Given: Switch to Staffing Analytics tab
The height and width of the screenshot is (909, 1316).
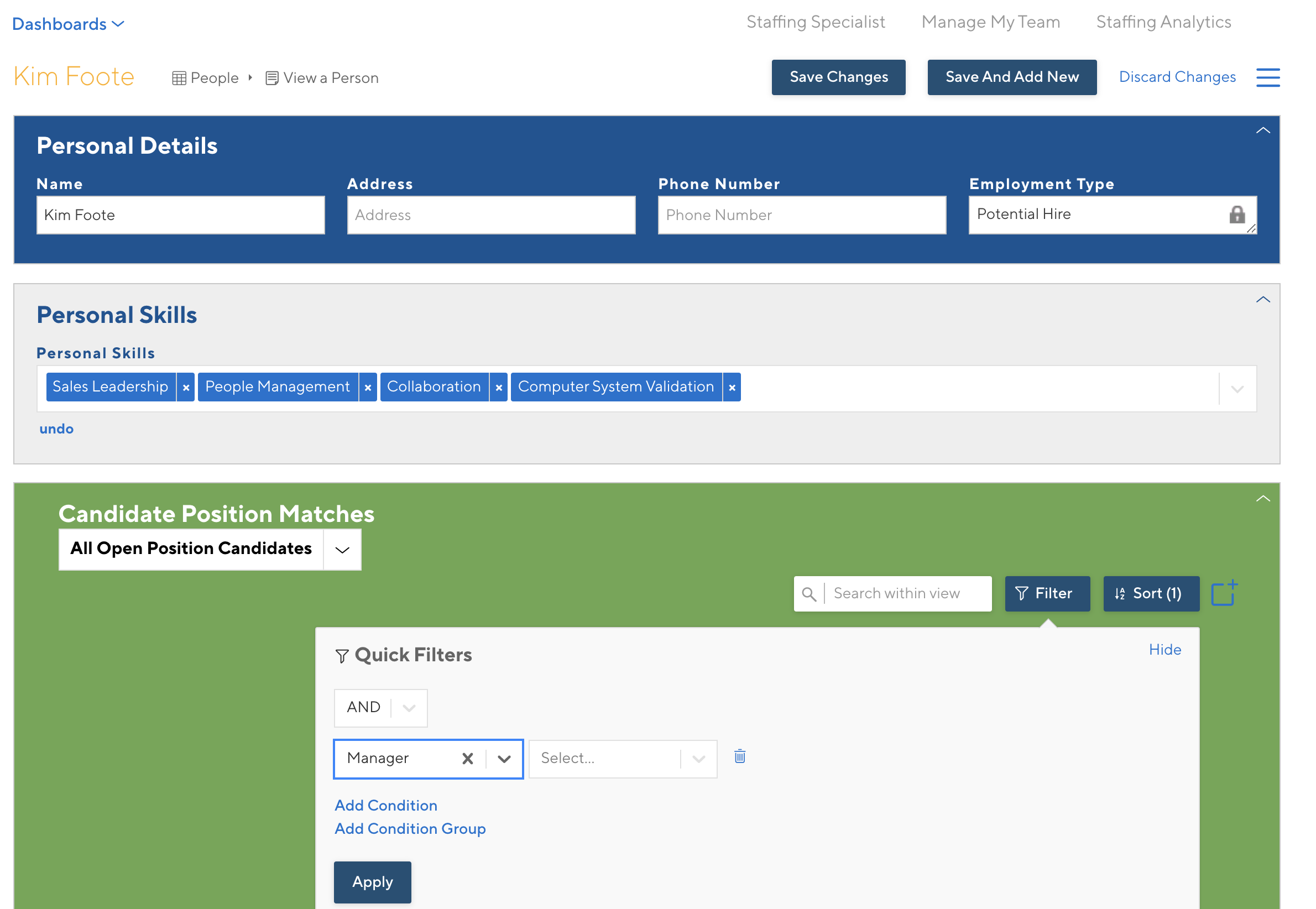Looking at the screenshot, I should click(1163, 22).
